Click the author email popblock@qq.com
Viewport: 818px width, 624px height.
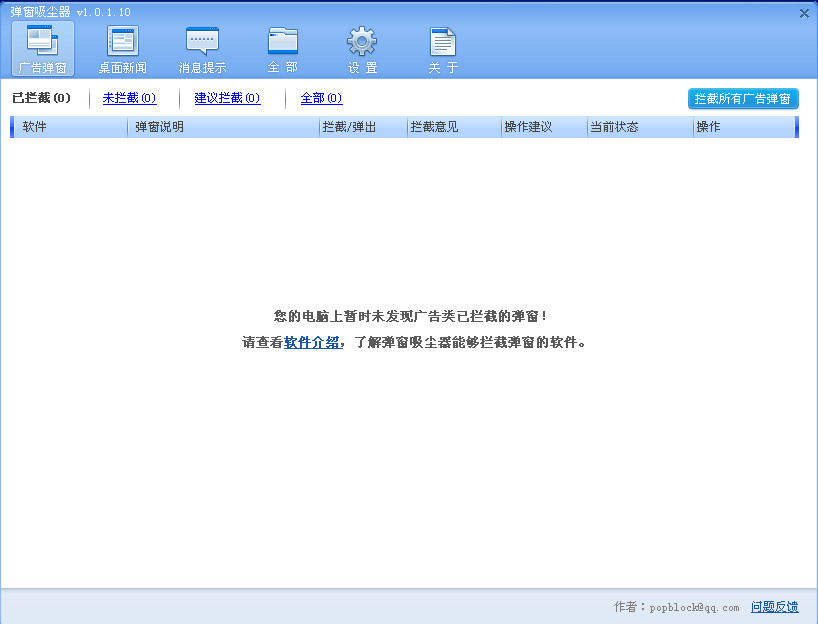click(x=694, y=608)
